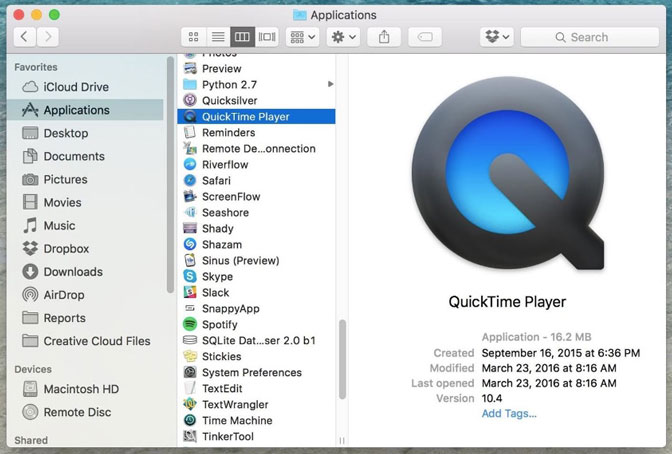Click the Shazam app icon
The image size is (672, 454).
(190, 244)
